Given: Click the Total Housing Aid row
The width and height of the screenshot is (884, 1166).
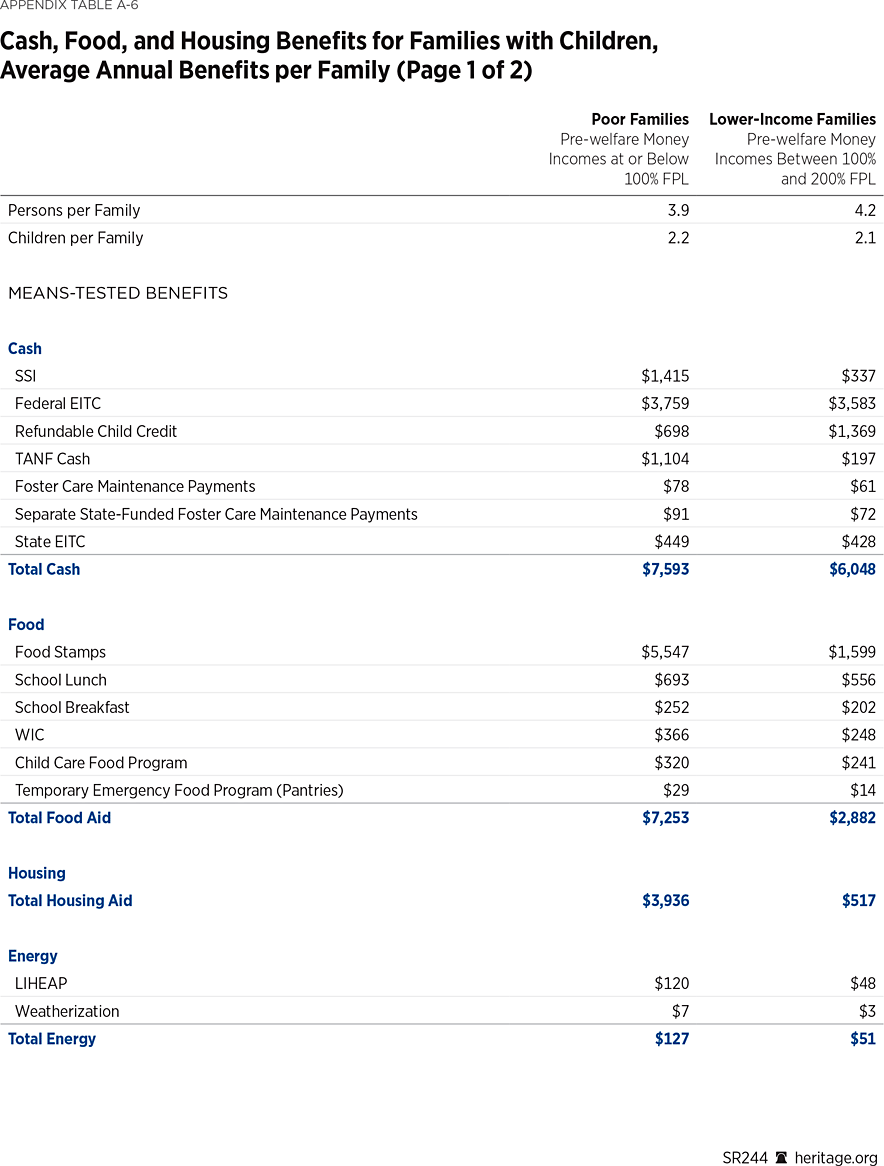Looking at the screenshot, I should point(70,900).
